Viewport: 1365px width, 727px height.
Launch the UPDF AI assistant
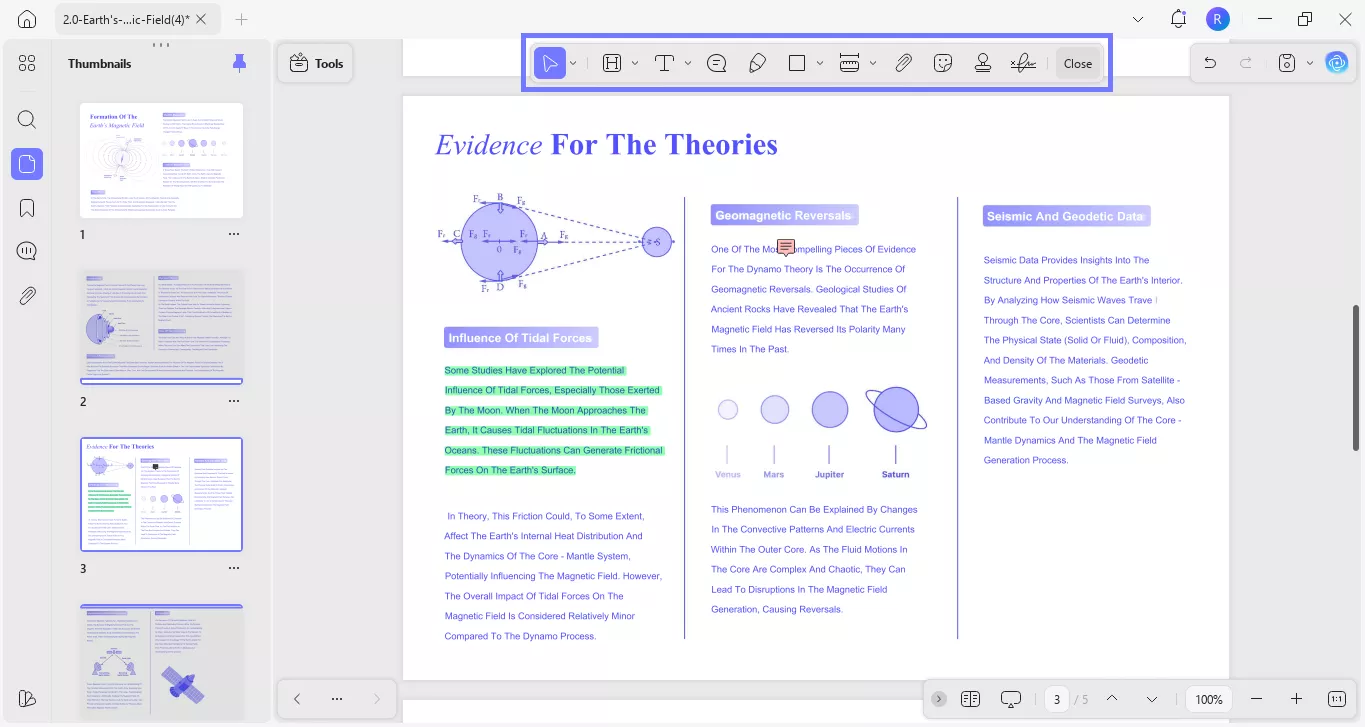(1336, 63)
